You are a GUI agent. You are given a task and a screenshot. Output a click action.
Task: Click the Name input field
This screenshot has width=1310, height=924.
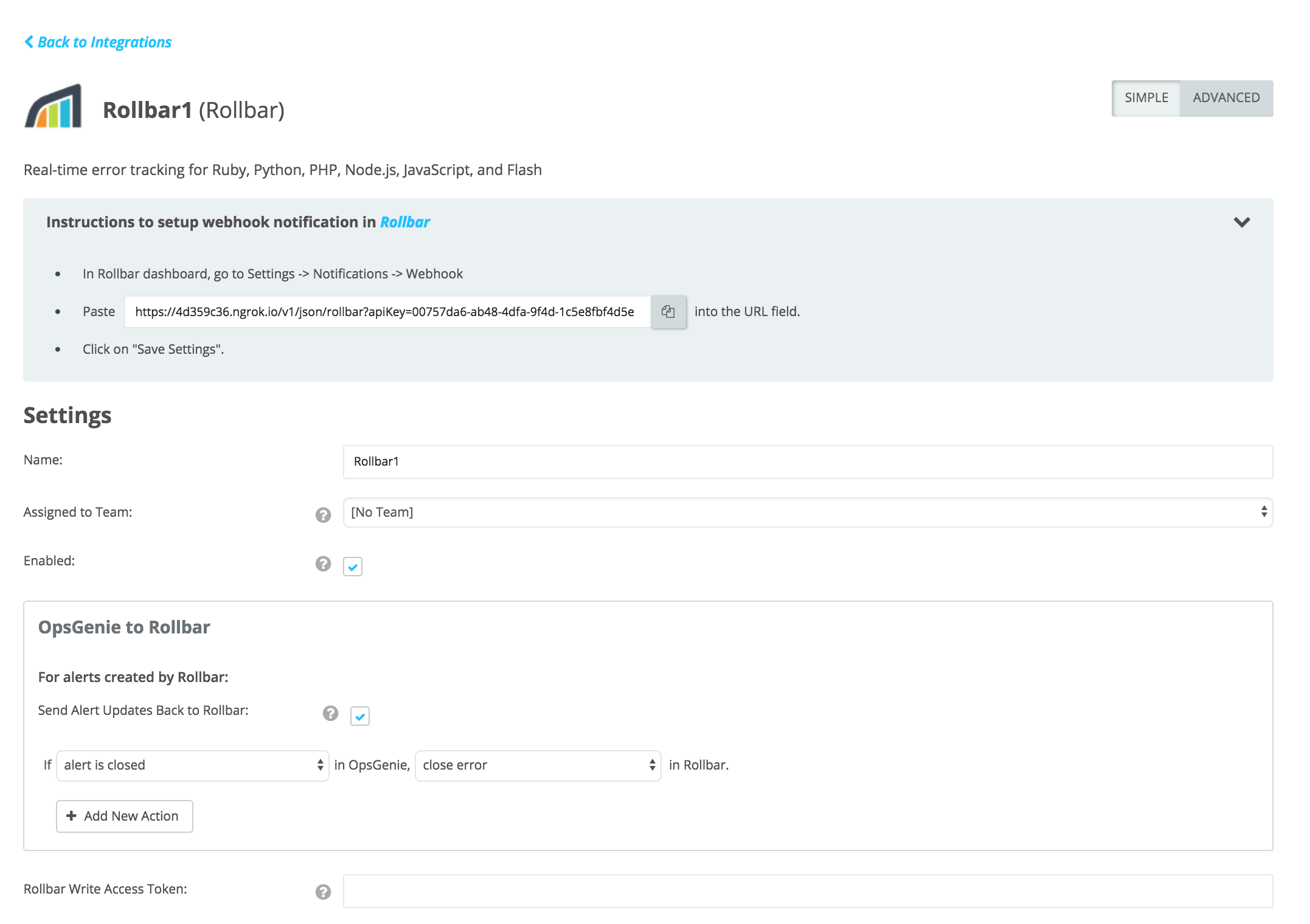point(807,461)
